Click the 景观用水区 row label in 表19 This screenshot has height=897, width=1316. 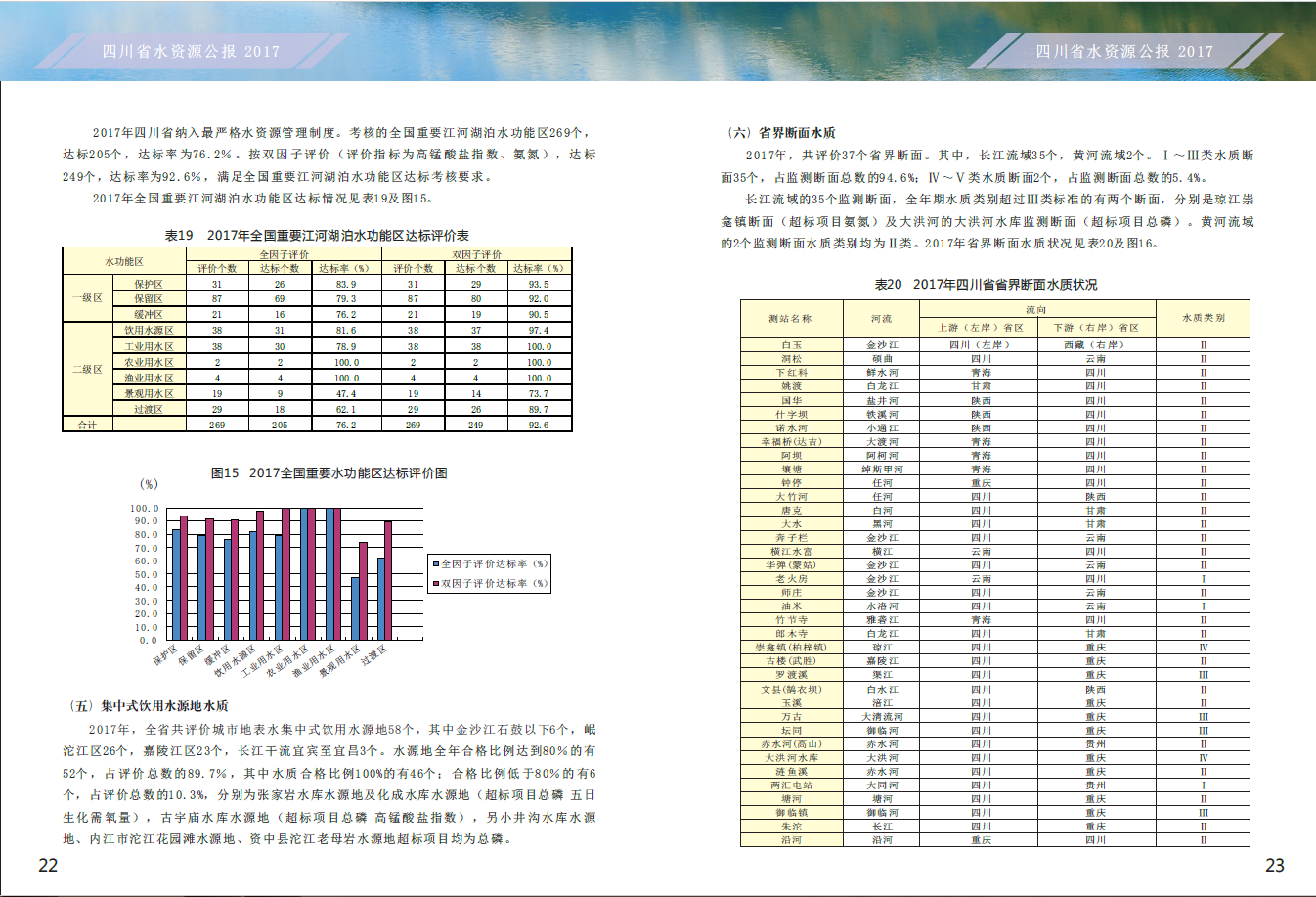pyautogui.click(x=149, y=393)
